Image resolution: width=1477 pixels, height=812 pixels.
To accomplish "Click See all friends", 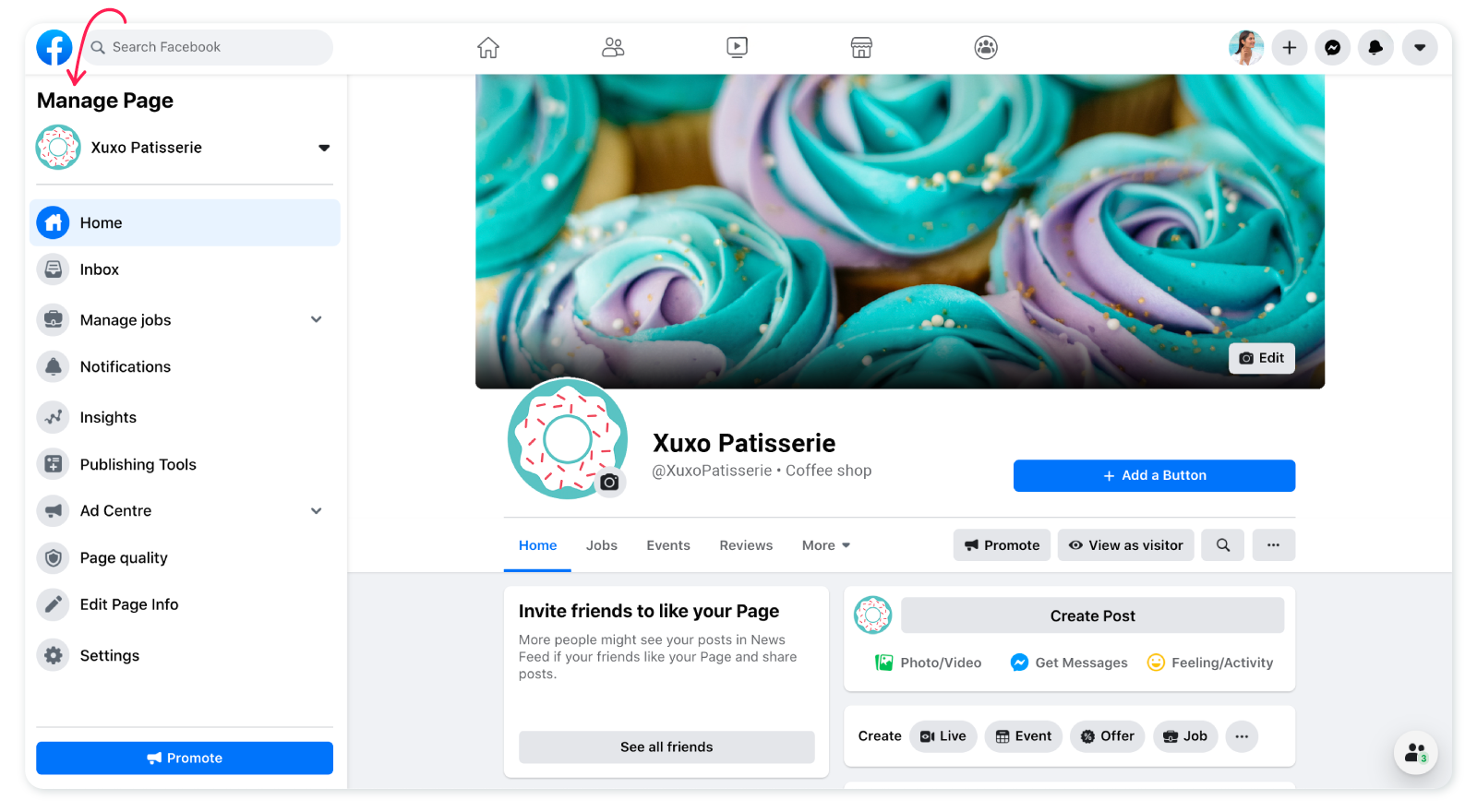I will click(x=666, y=746).
